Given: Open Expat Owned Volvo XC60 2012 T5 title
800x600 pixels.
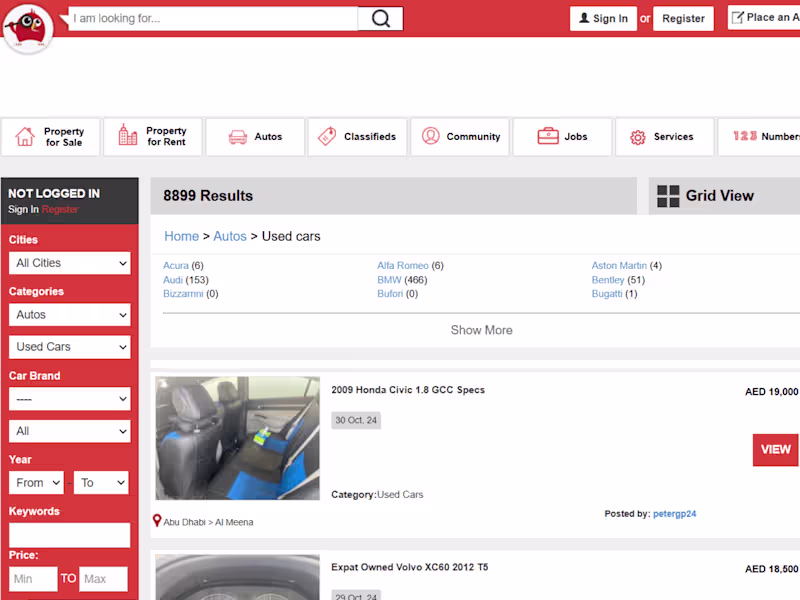Looking at the screenshot, I should tap(410, 567).
